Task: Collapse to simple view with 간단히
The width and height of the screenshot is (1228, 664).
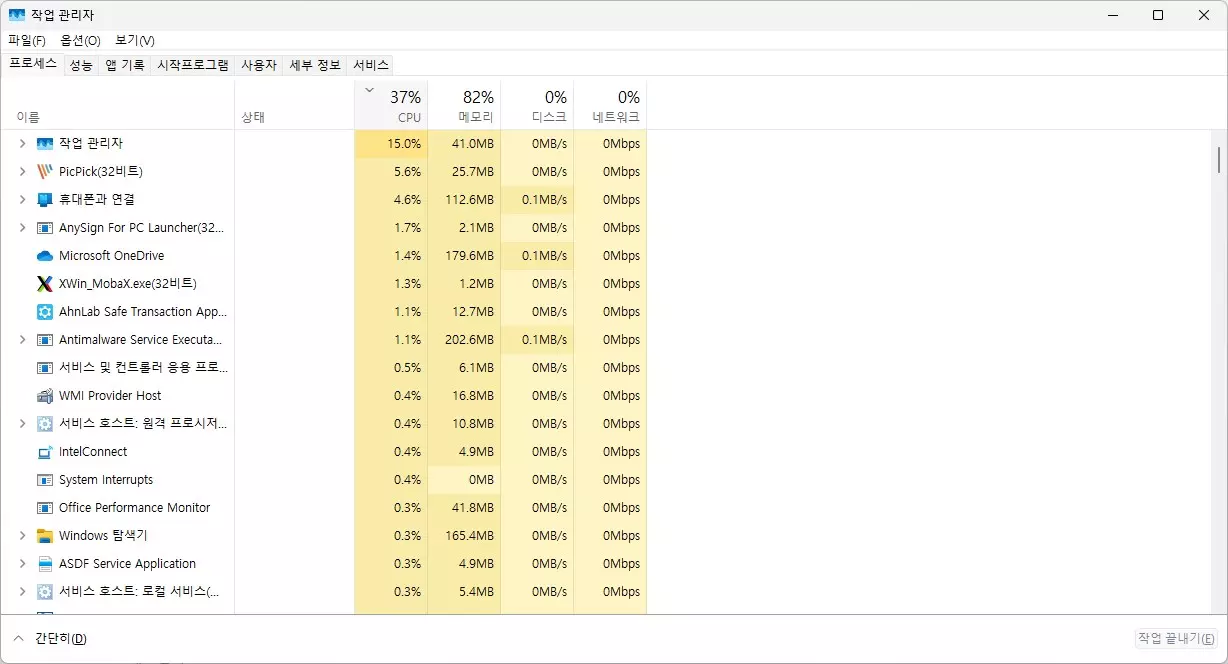Action: (x=49, y=639)
